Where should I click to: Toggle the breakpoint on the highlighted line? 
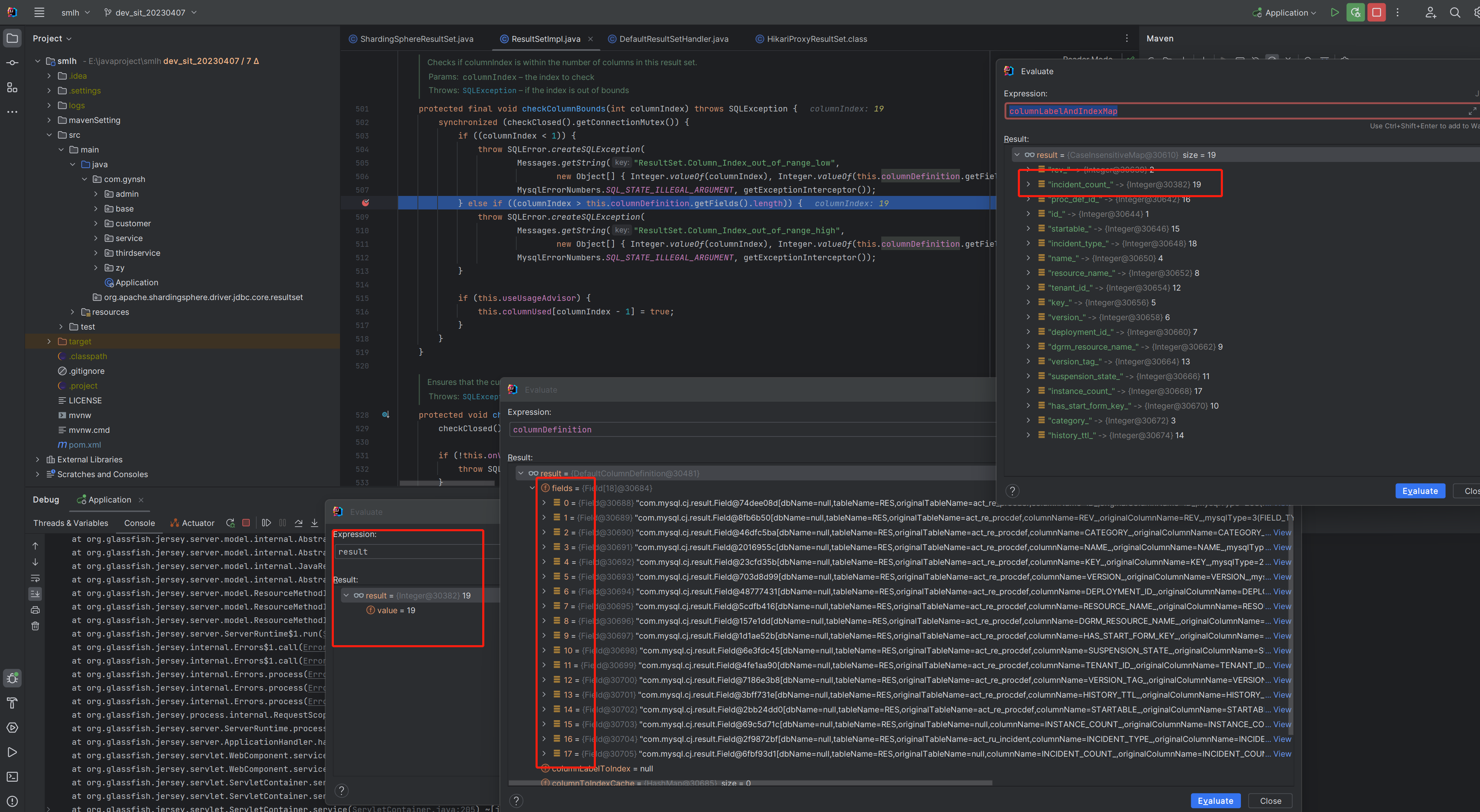pos(365,203)
